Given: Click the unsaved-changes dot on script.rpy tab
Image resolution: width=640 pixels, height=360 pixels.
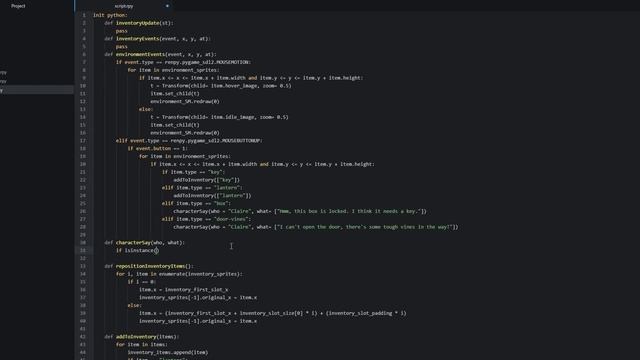Looking at the screenshot, I should click(x=167, y=6).
